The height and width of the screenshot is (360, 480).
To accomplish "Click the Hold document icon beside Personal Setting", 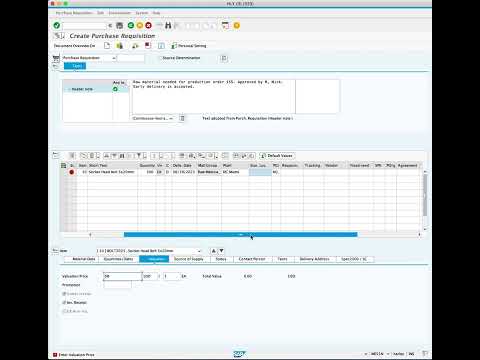I will pos(119,46).
